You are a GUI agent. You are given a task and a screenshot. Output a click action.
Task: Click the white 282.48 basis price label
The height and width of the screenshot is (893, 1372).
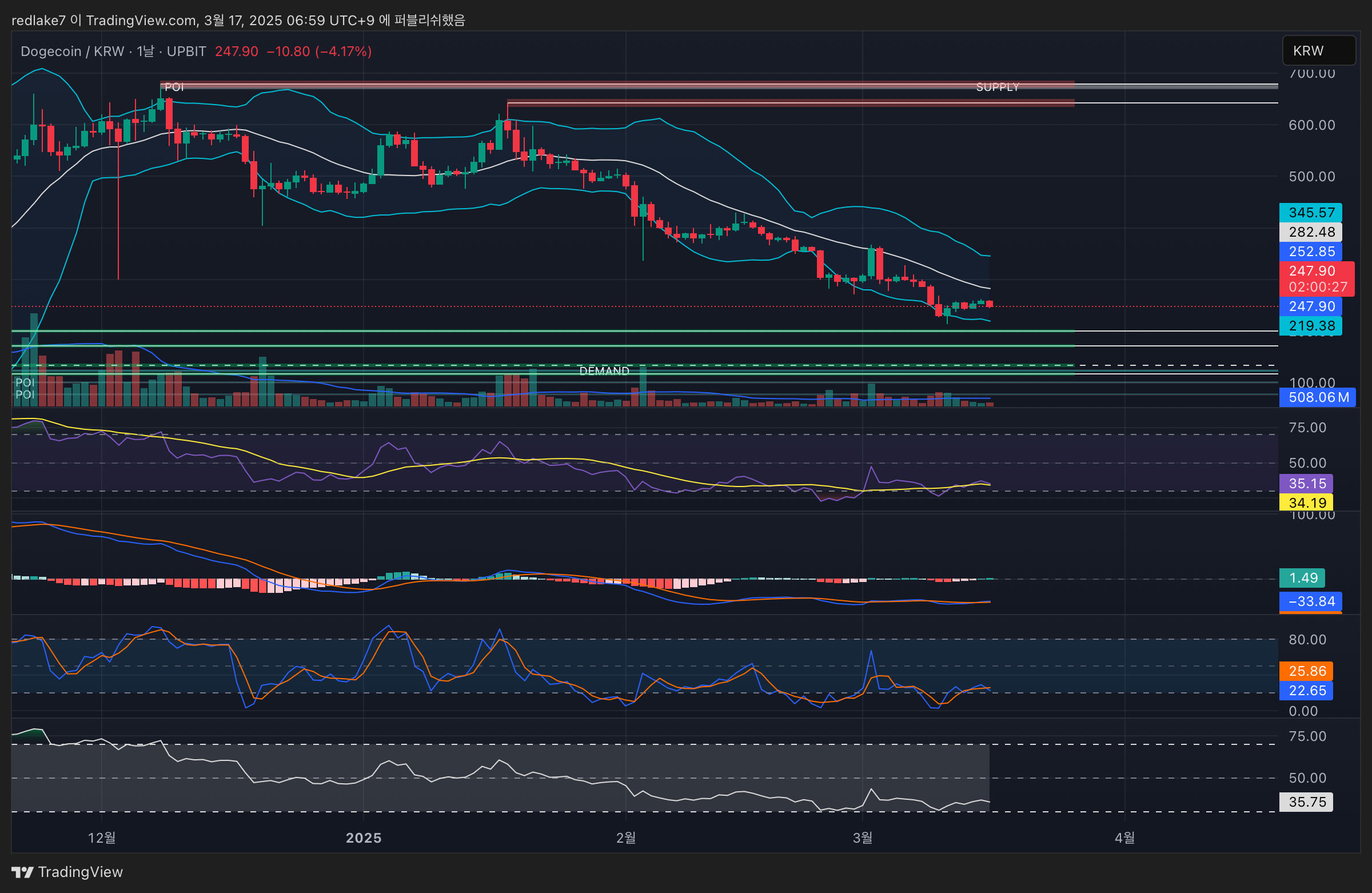coord(1310,232)
